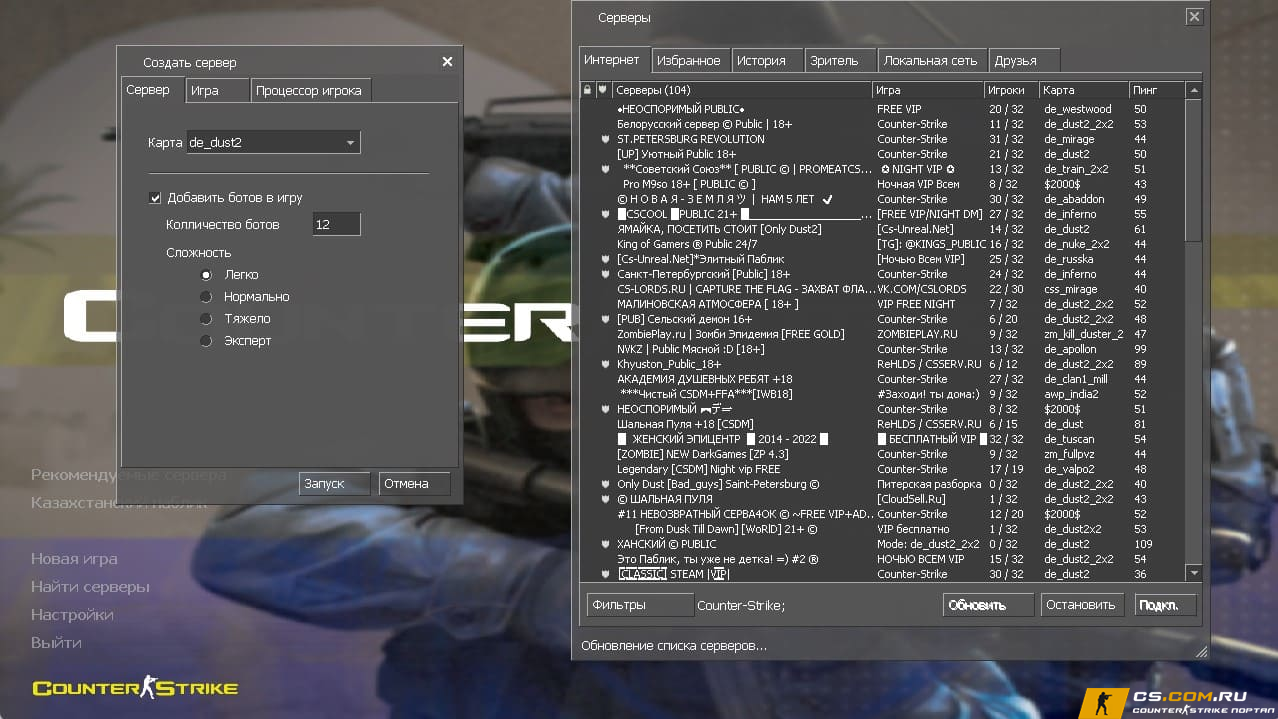Click Колличество ботов input field
This screenshot has height=719, width=1278.
(x=336, y=225)
